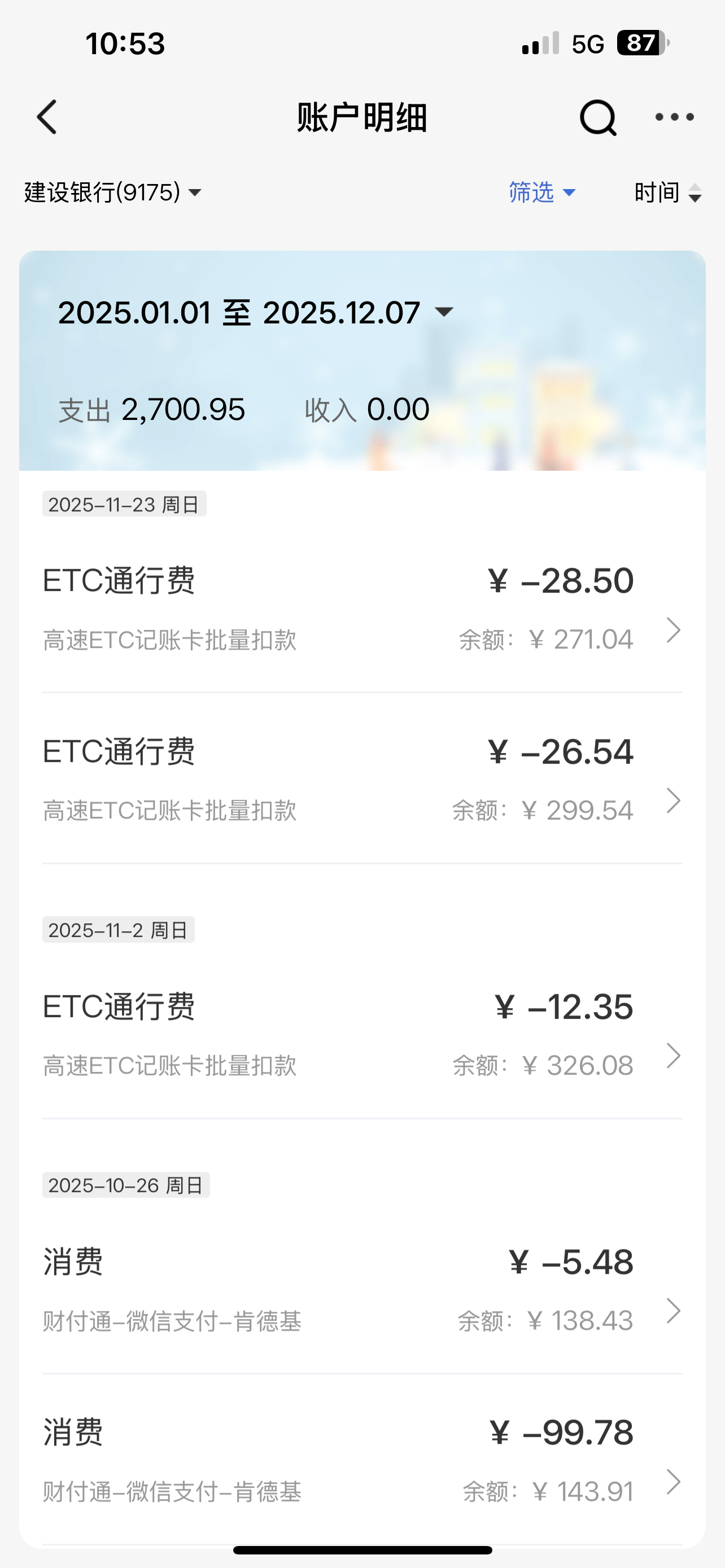
Task: Open details chevron for ¥-26.54 ETC charge
Action: click(x=672, y=800)
